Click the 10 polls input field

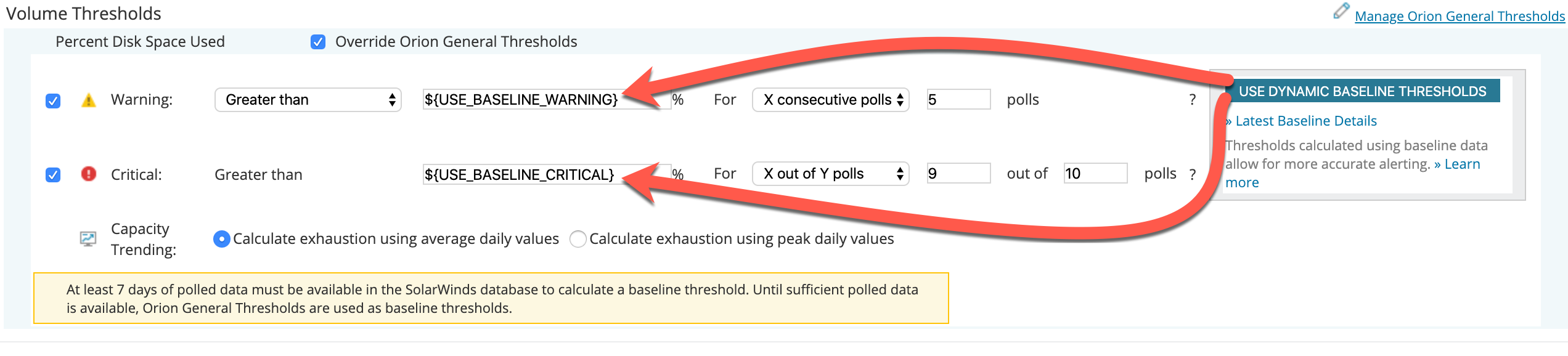click(1095, 174)
